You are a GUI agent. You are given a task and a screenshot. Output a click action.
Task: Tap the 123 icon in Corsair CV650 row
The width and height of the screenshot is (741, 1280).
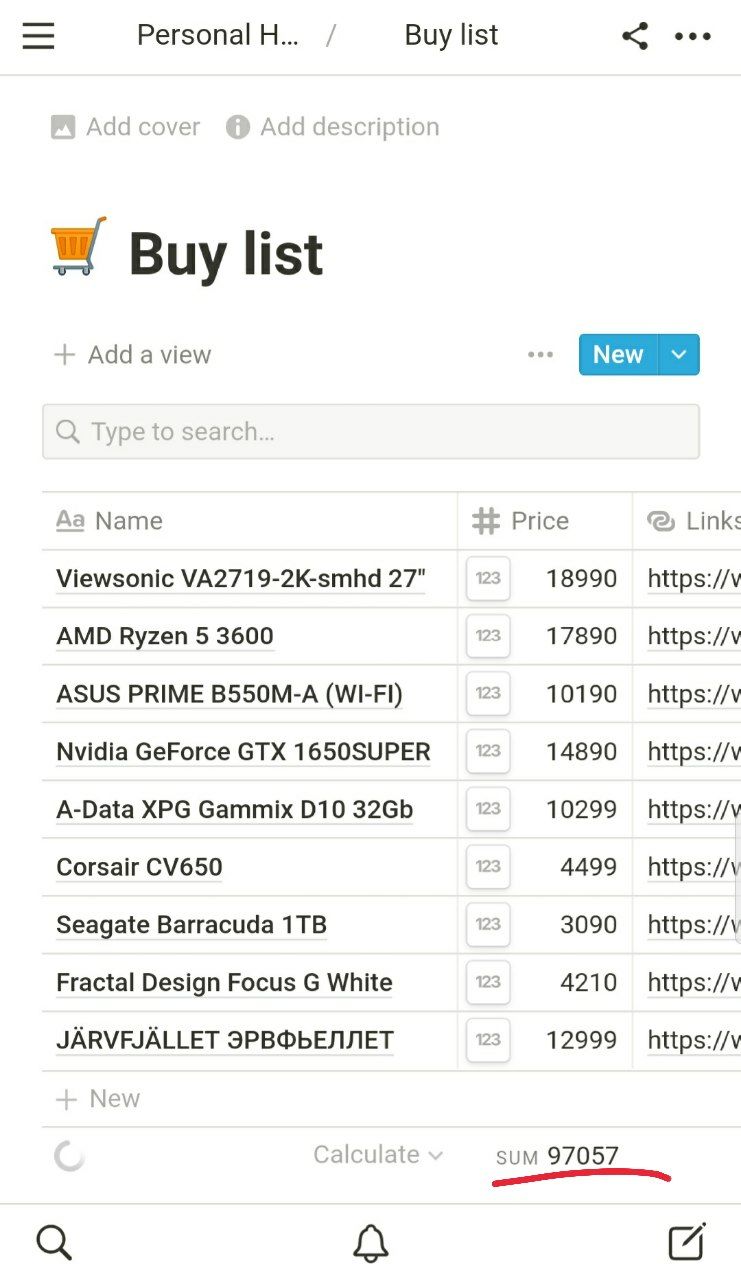point(488,867)
